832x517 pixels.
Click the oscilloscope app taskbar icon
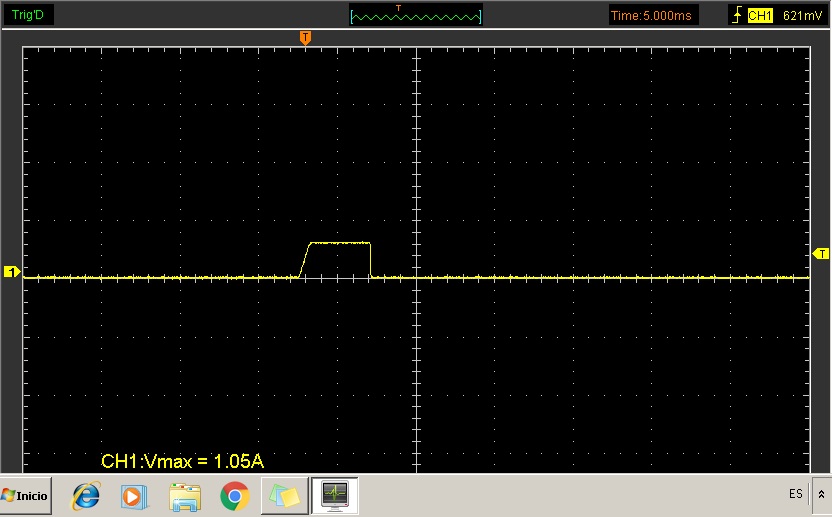pos(334,495)
